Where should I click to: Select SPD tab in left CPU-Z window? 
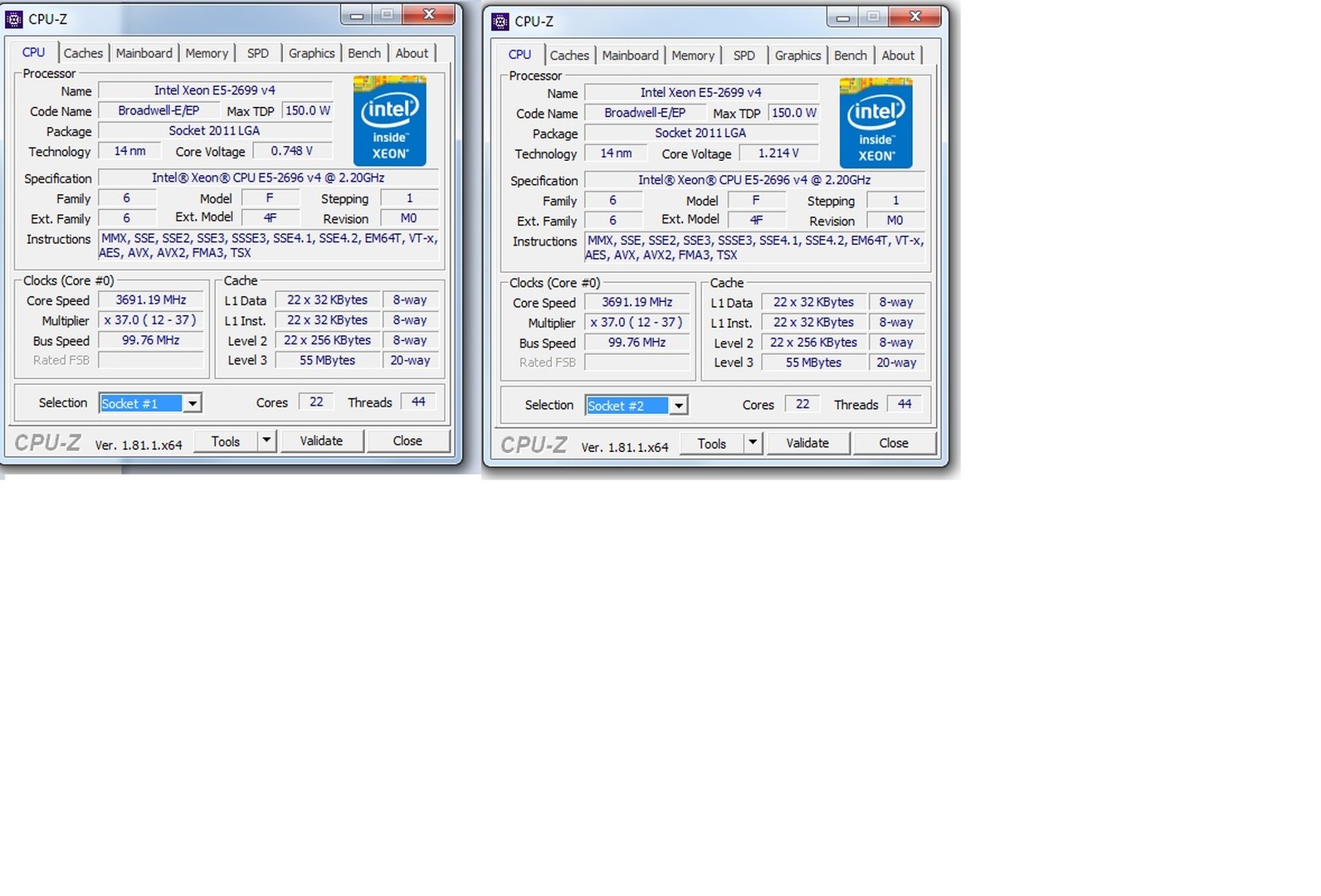click(x=258, y=53)
